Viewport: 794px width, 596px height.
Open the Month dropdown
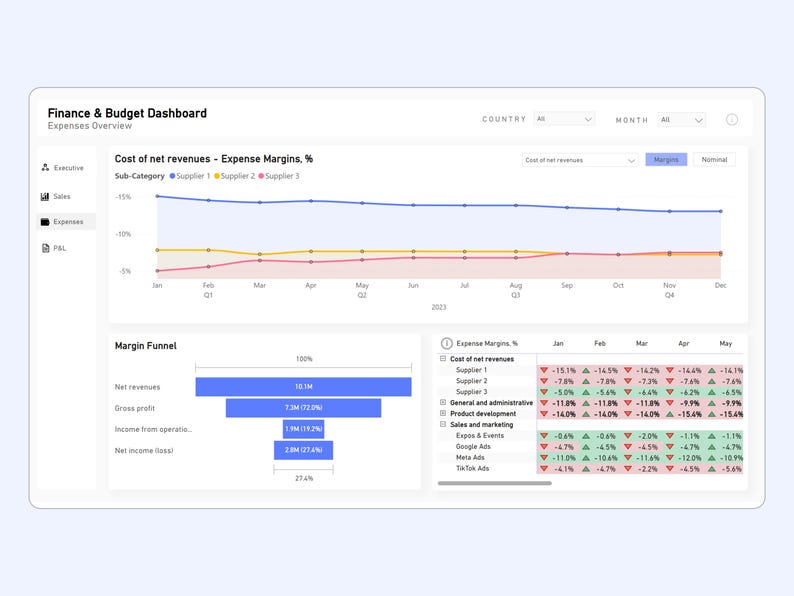(x=681, y=120)
